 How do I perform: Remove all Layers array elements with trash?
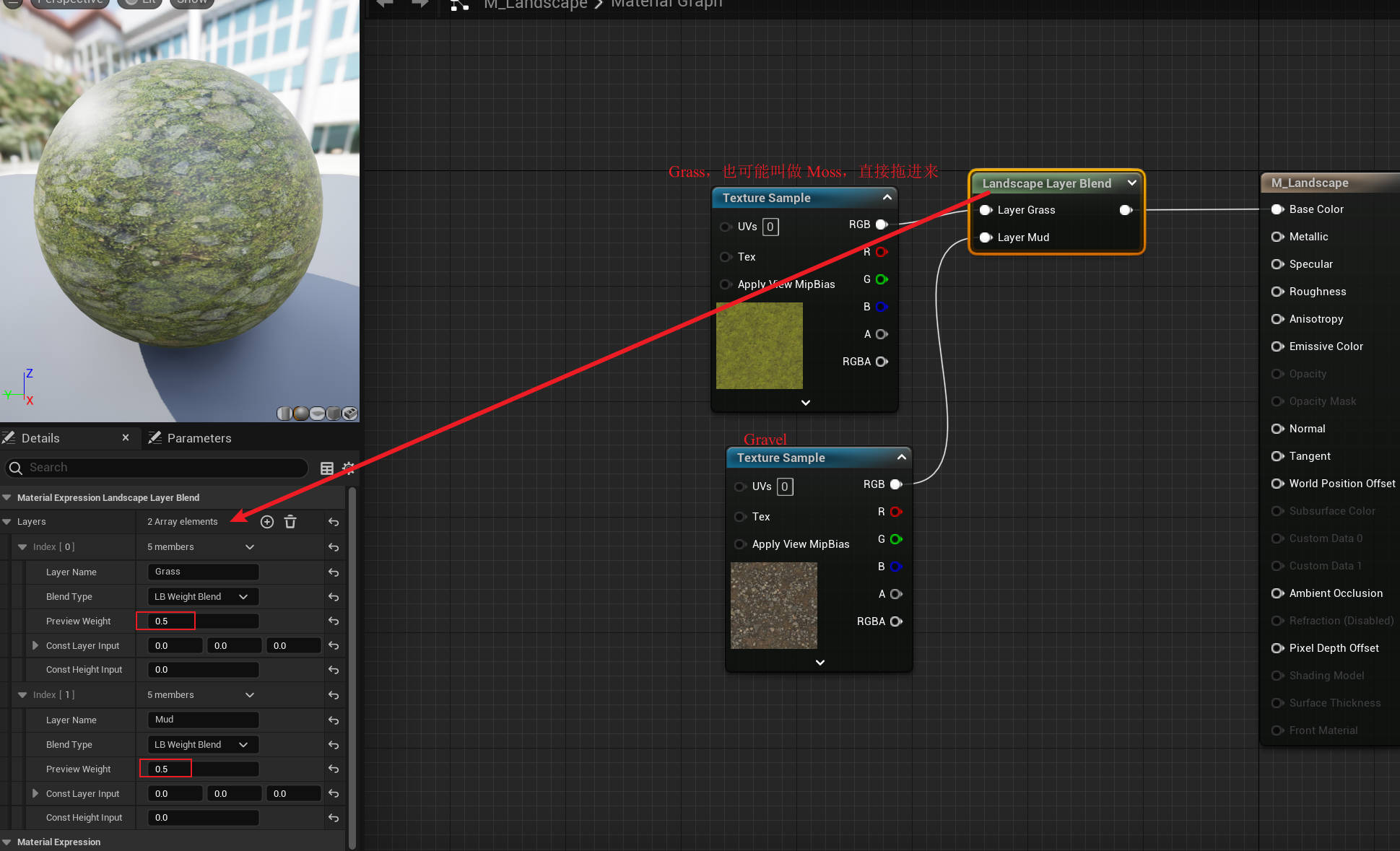pos(290,522)
